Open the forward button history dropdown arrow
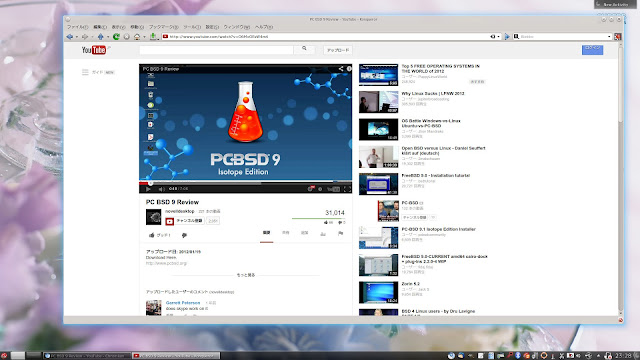The width and height of the screenshot is (640, 360). pyautogui.click(x=92, y=37)
